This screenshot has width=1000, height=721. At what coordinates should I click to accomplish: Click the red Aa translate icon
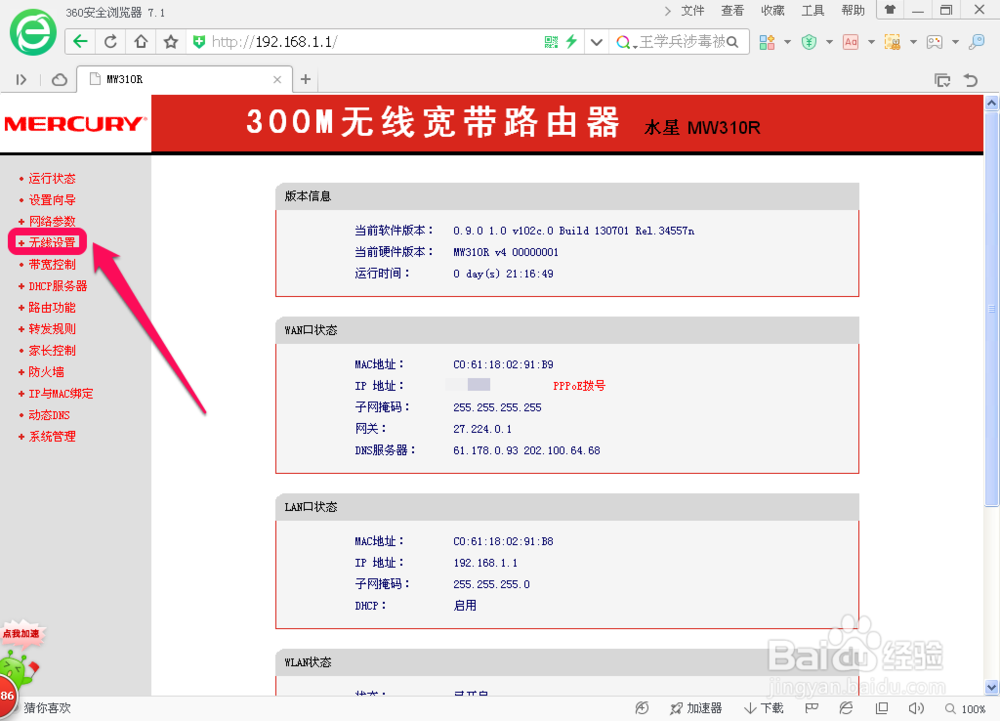tap(851, 42)
